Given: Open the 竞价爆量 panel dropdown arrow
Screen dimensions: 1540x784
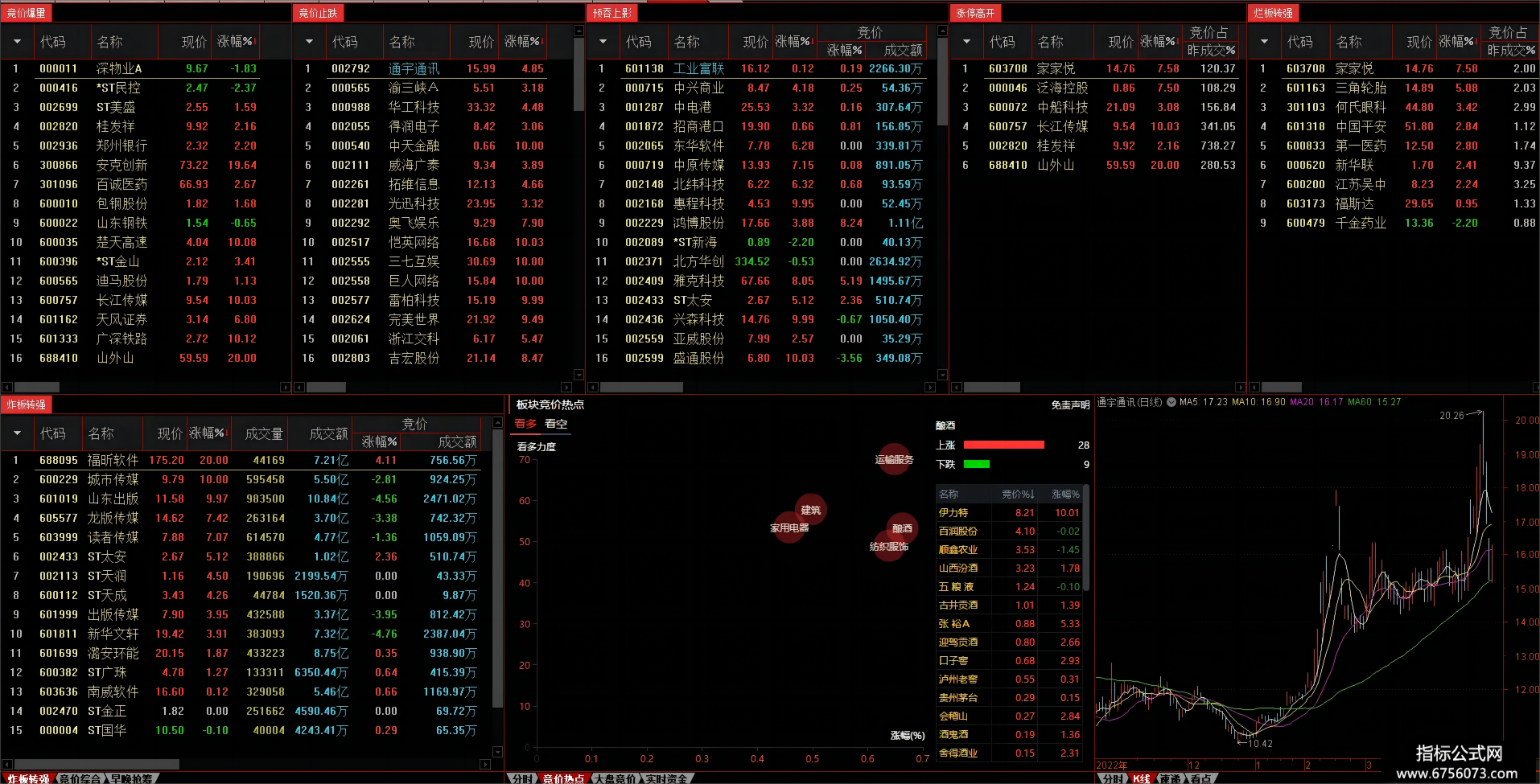Looking at the screenshot, I should pyautogui.click(x=17, y=42).
